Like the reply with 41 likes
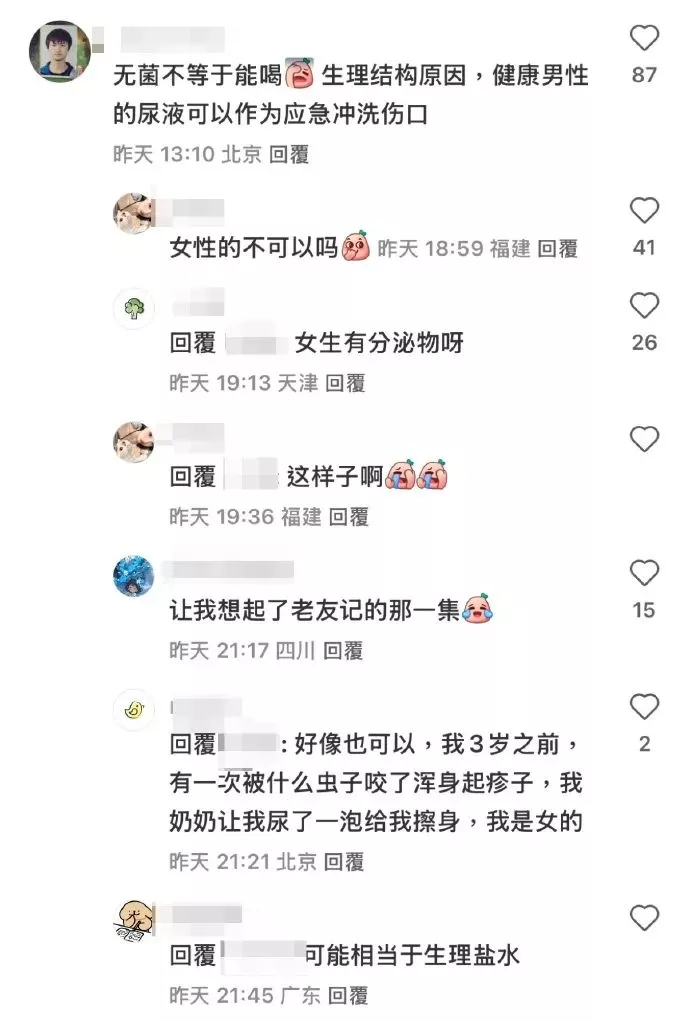This screenshot has height=1021, width=690. pos(644,210)
